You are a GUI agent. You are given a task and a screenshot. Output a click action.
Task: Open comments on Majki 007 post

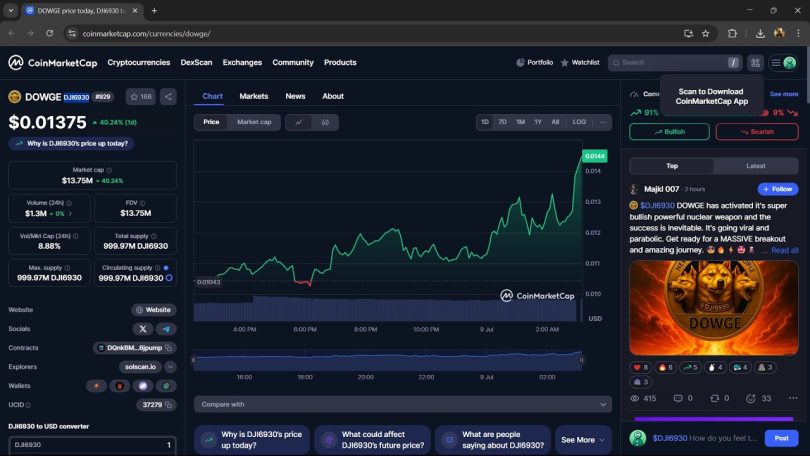pyautogui.click(x=682, y=398)
